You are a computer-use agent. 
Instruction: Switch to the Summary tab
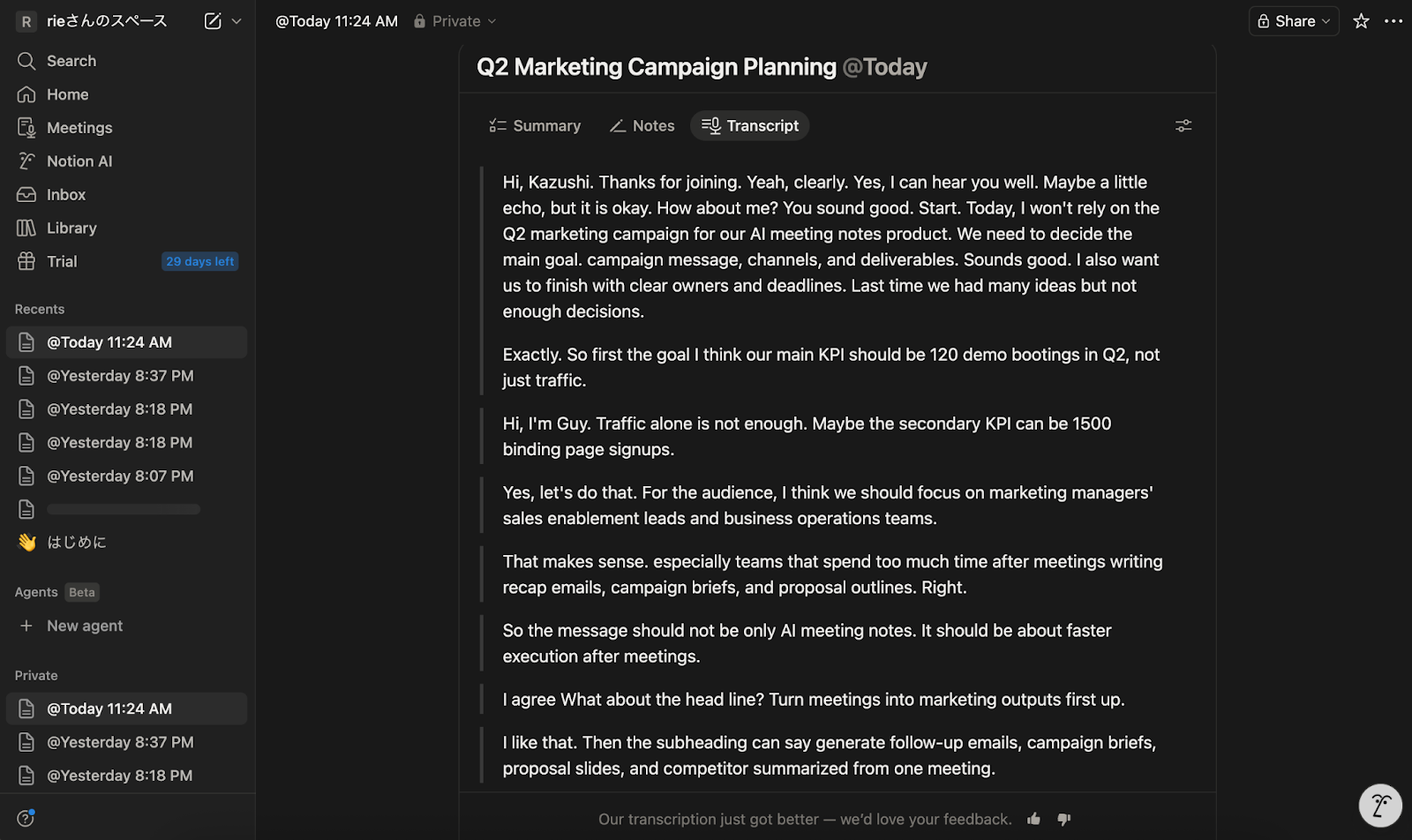pyautogui.click(x=536, y=126)
